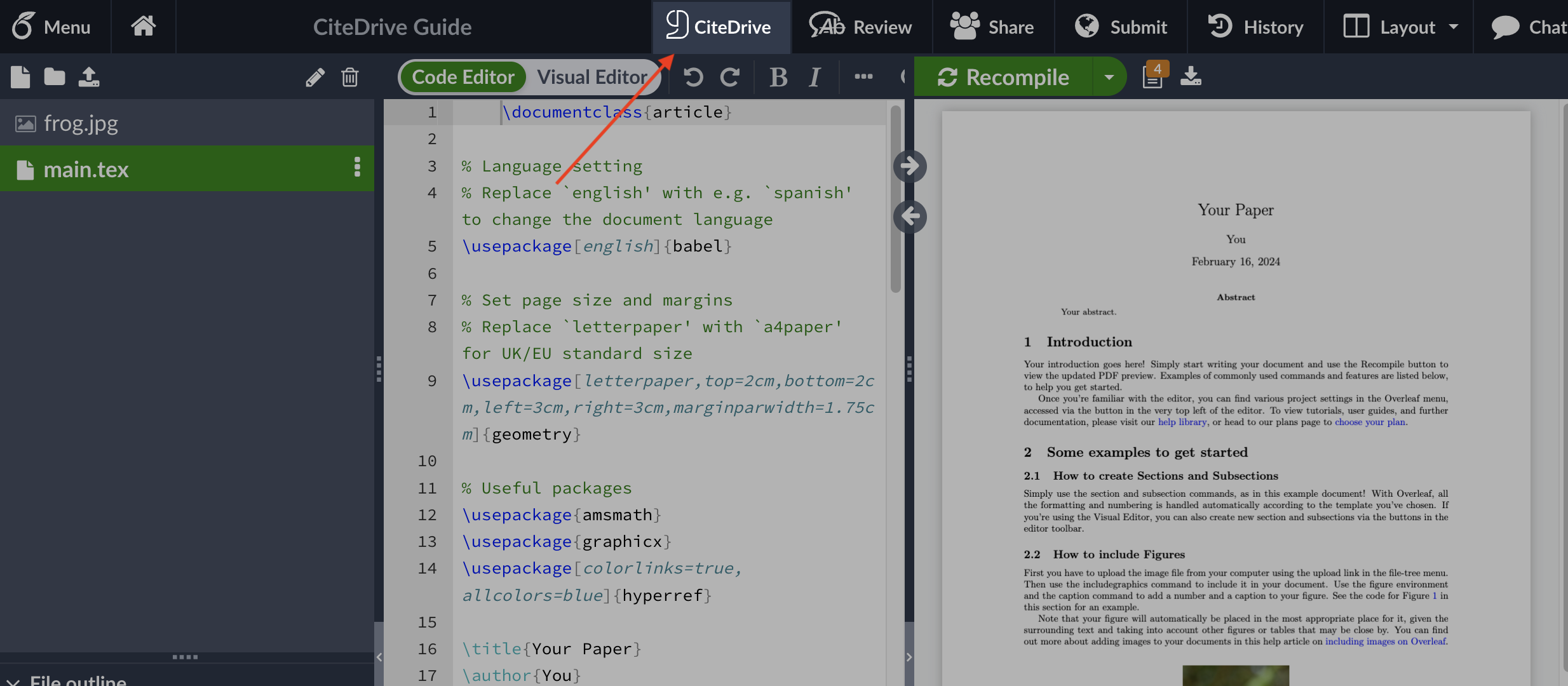Open the Menu in top-left

point(54,26)
